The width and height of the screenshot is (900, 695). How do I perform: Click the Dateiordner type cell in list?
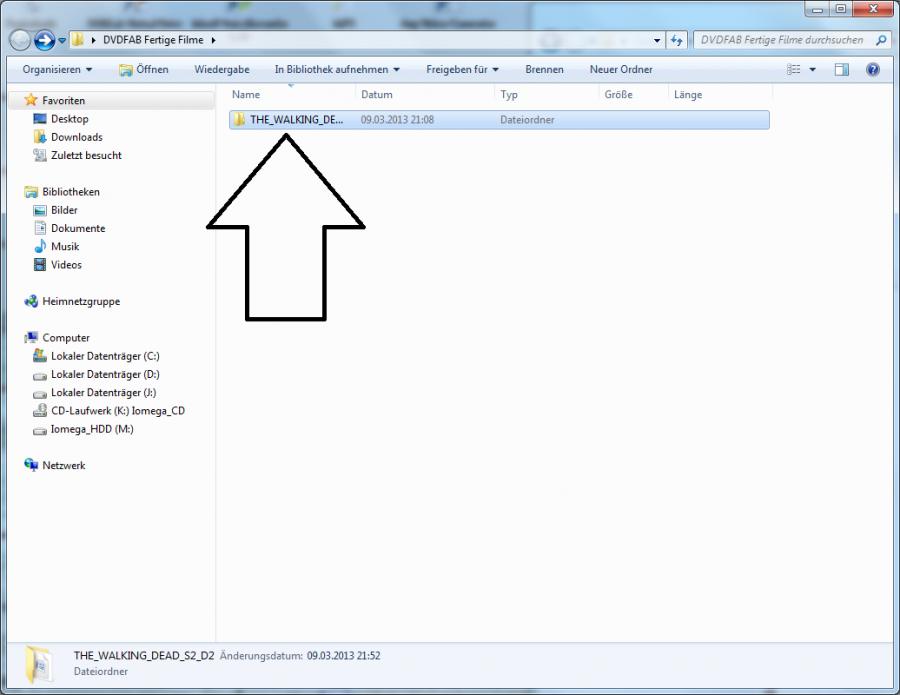coord(527,120)
